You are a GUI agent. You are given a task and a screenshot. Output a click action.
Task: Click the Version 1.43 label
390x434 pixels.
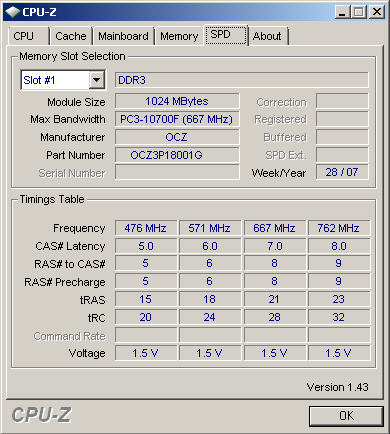pyautogui.click(x=337, y=387)
